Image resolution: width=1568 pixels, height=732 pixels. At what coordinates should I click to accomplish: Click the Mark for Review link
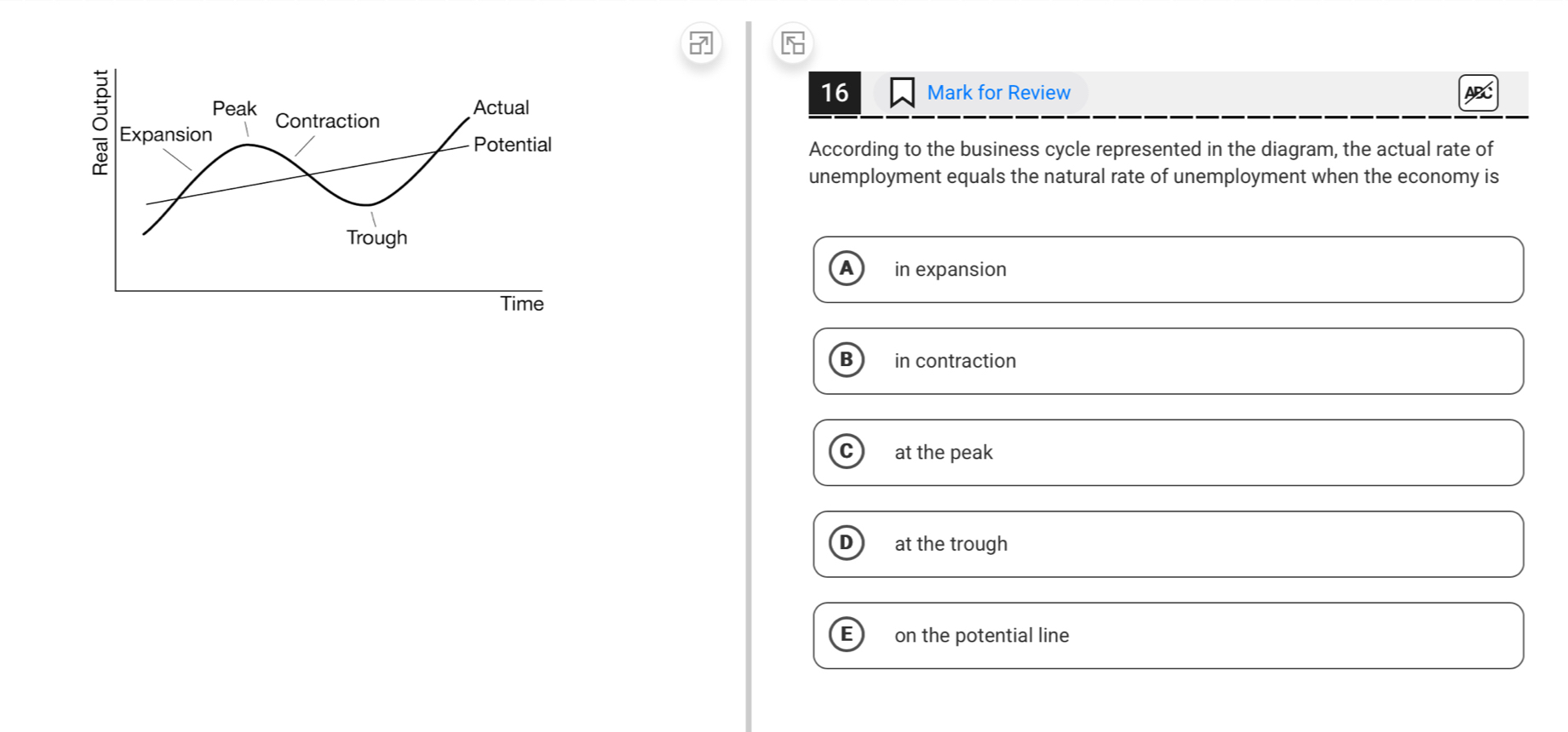pos(998,93)
